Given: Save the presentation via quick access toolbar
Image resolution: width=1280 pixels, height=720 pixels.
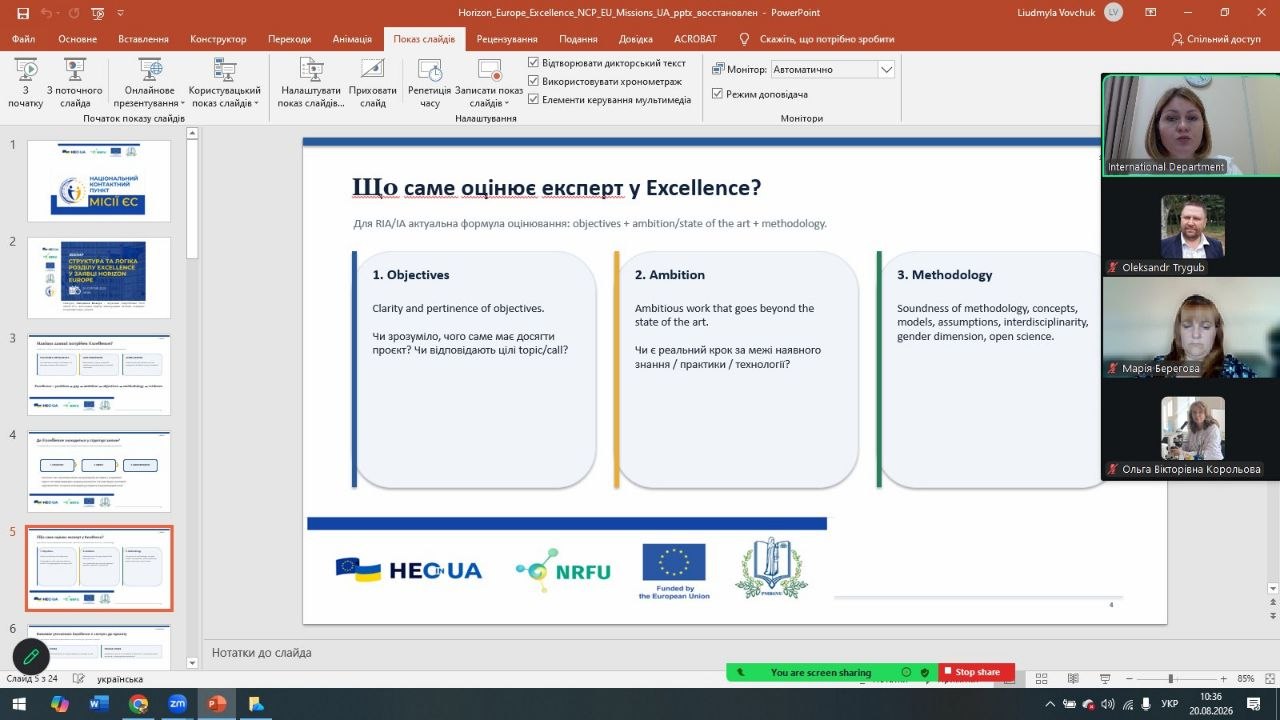Looking at the screenshot, I should pos(22,13).
